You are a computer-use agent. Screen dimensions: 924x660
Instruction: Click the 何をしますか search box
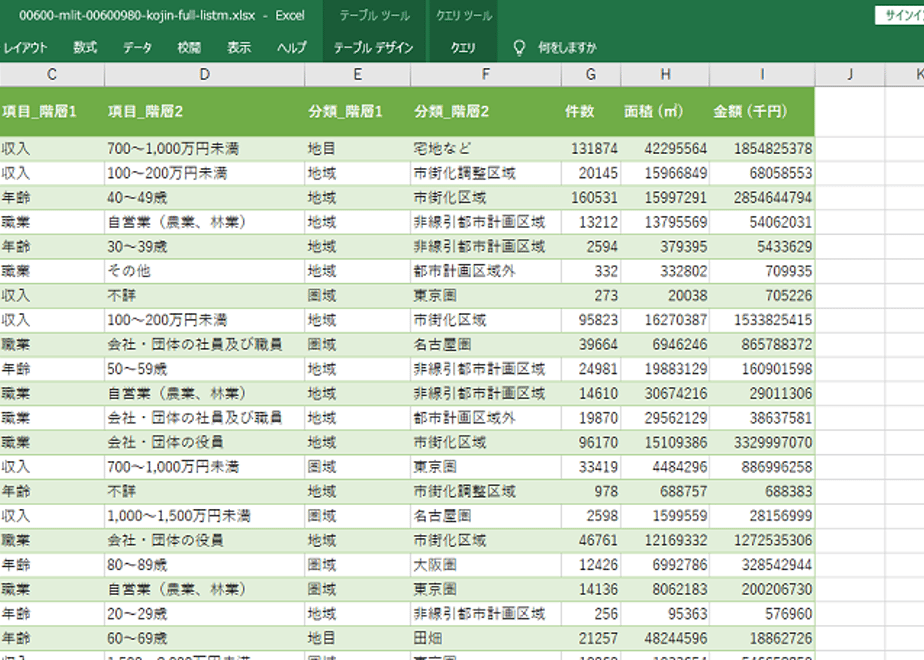pyautogui.click(x=567, y=48)
